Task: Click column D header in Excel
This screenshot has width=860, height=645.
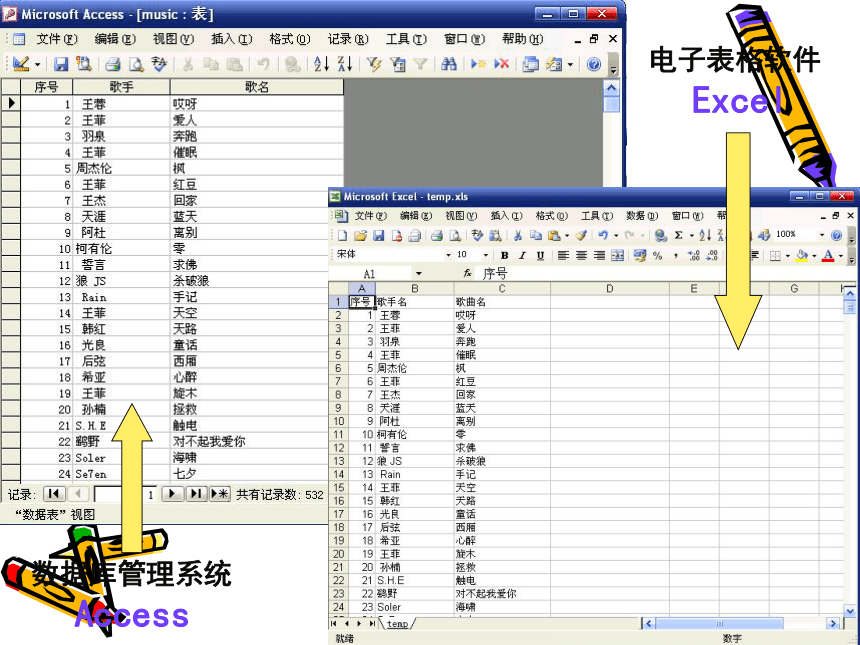Action: (x=609, y=288)
